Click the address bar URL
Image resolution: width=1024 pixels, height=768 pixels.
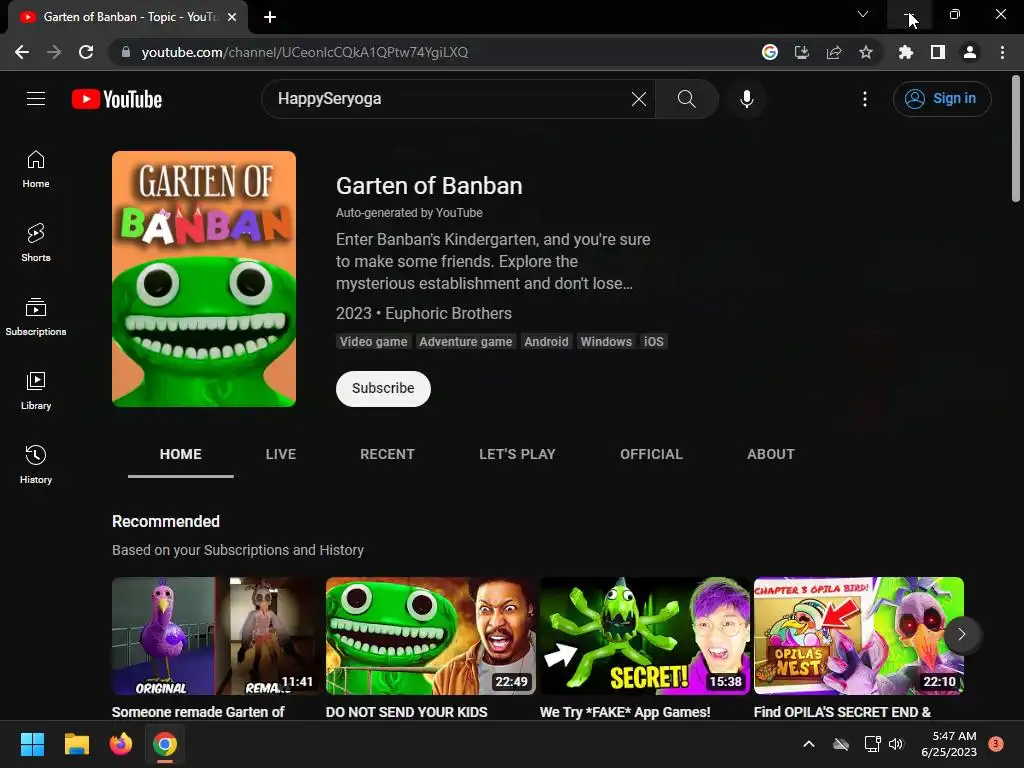[304, 52]
